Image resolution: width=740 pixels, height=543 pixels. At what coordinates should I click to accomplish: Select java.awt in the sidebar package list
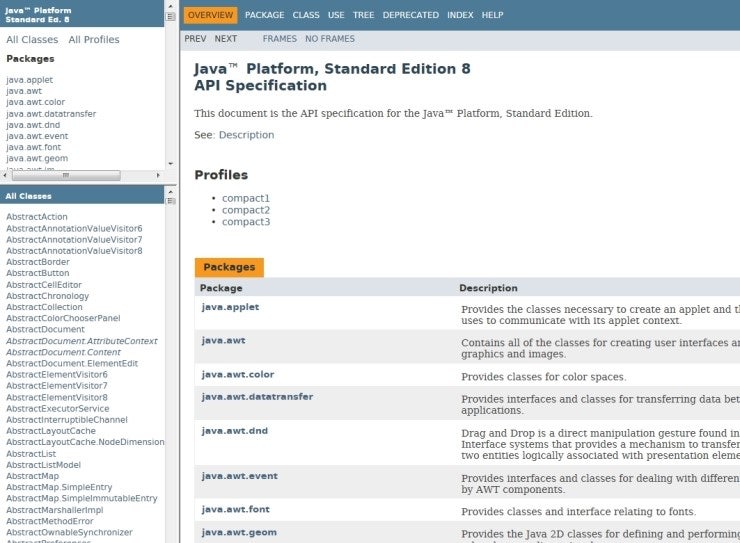tap(24, 91)
